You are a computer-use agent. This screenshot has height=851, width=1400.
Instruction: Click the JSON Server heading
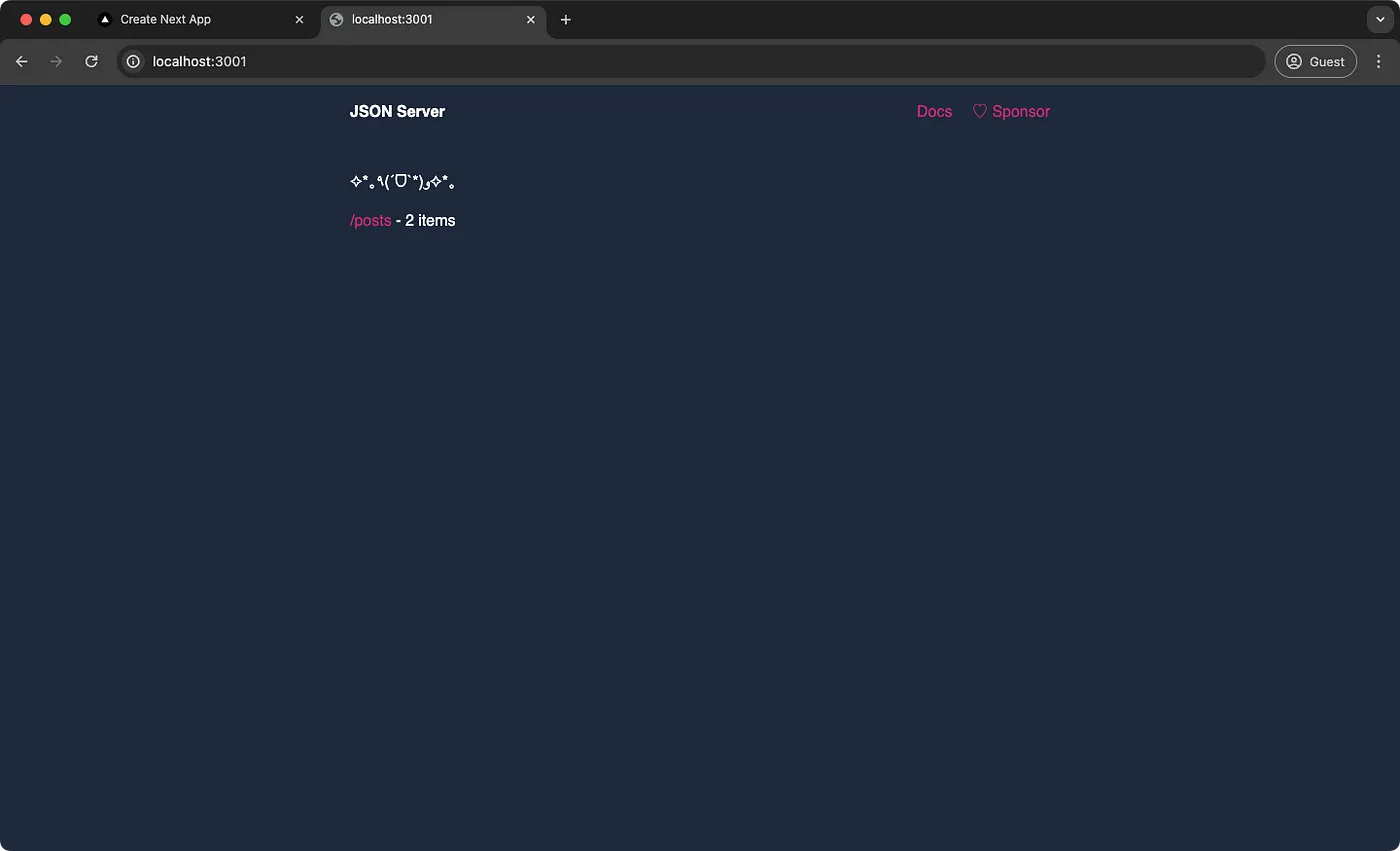(x=397, y=111)
